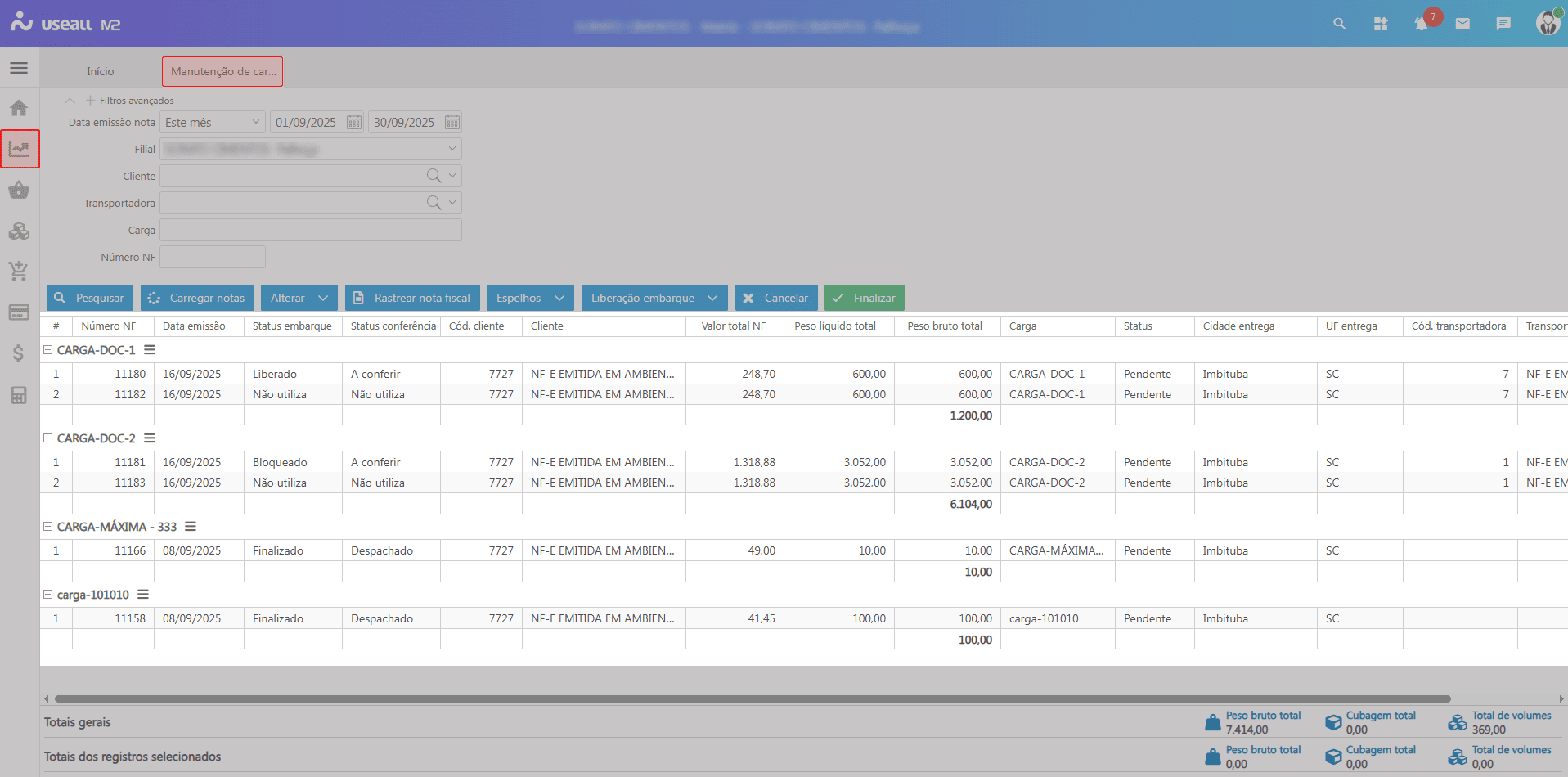Open the shopping cart sidebar icon
Screen dimensions: 1568x777
[19, 272]
